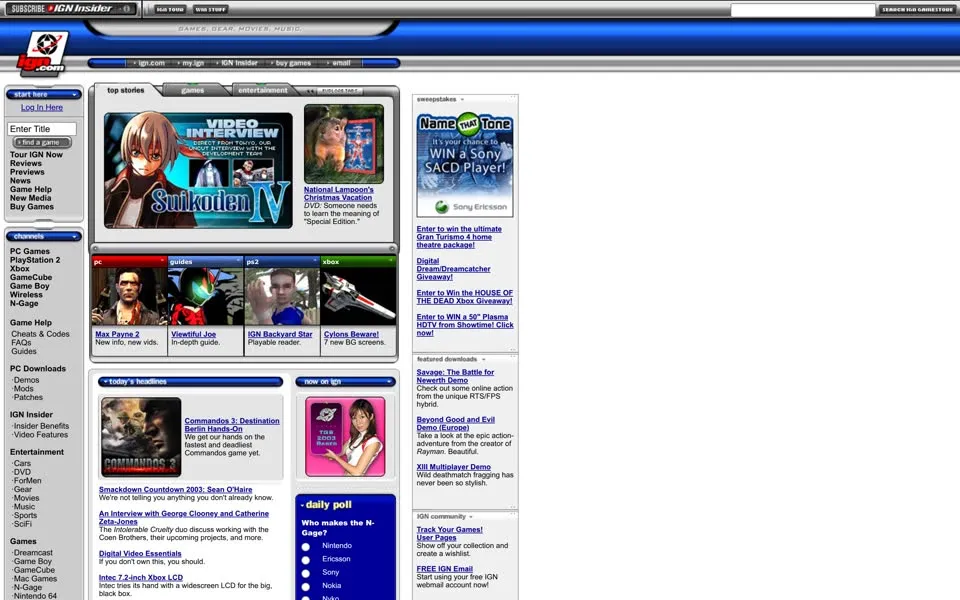
Task: Open Video Features under IGN Insider
Action: coord(40,435)
